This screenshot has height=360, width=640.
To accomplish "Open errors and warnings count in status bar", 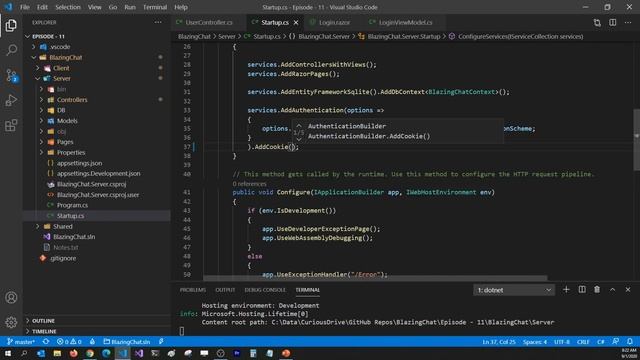I will pos(69,342).
